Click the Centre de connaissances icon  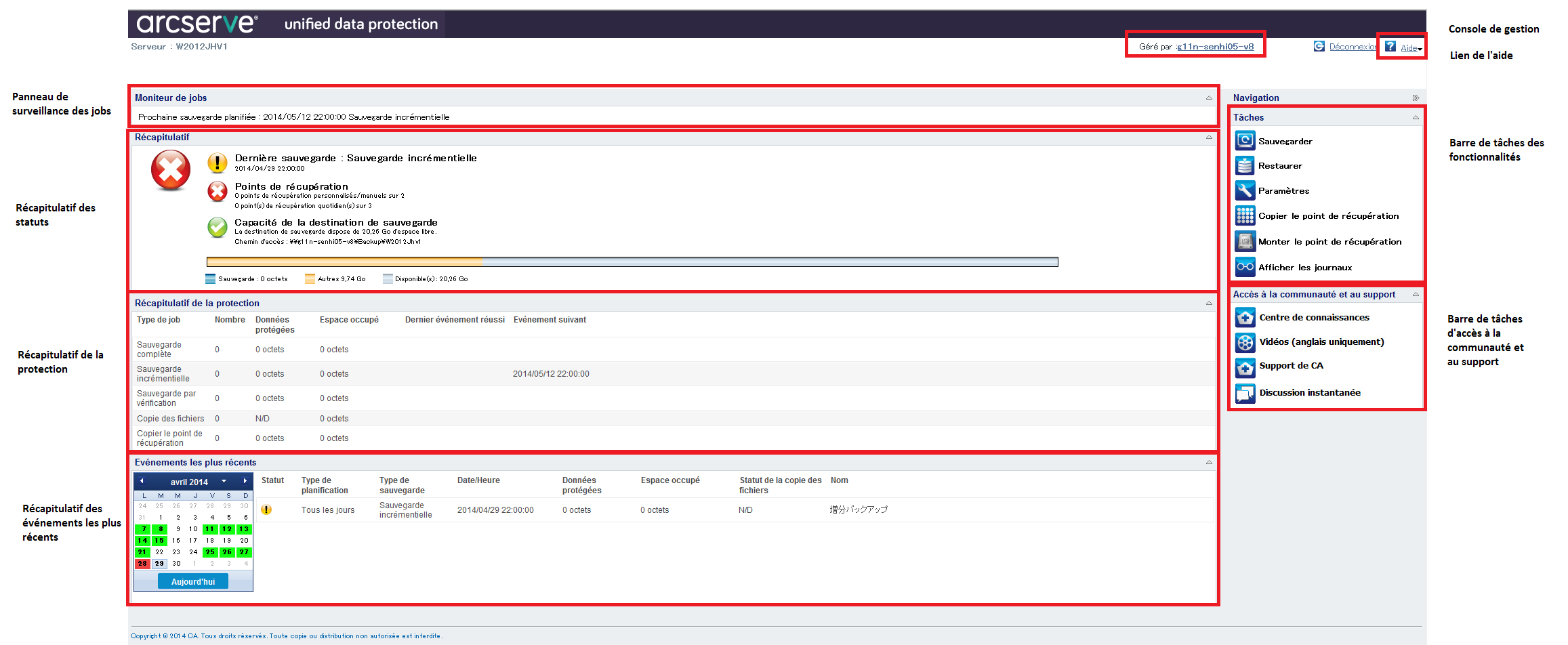(1245, 317)
